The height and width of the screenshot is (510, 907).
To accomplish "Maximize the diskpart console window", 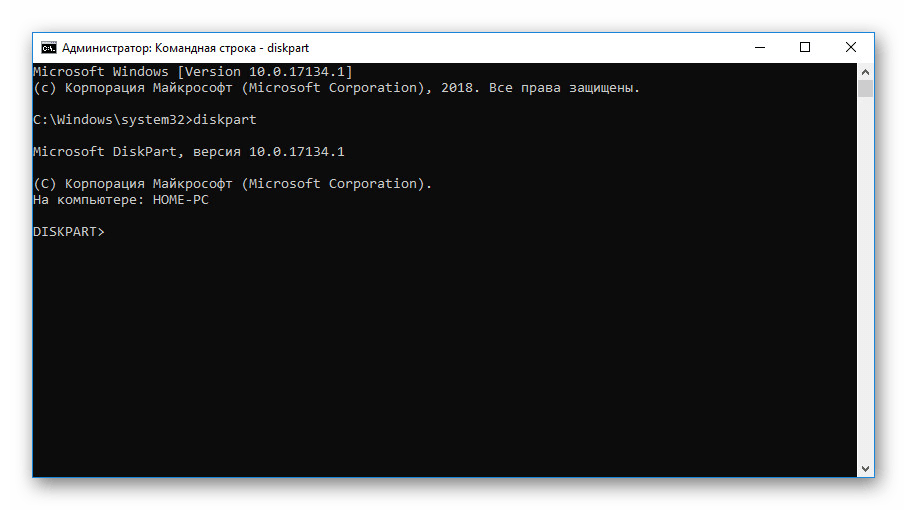I will (805, 47).
